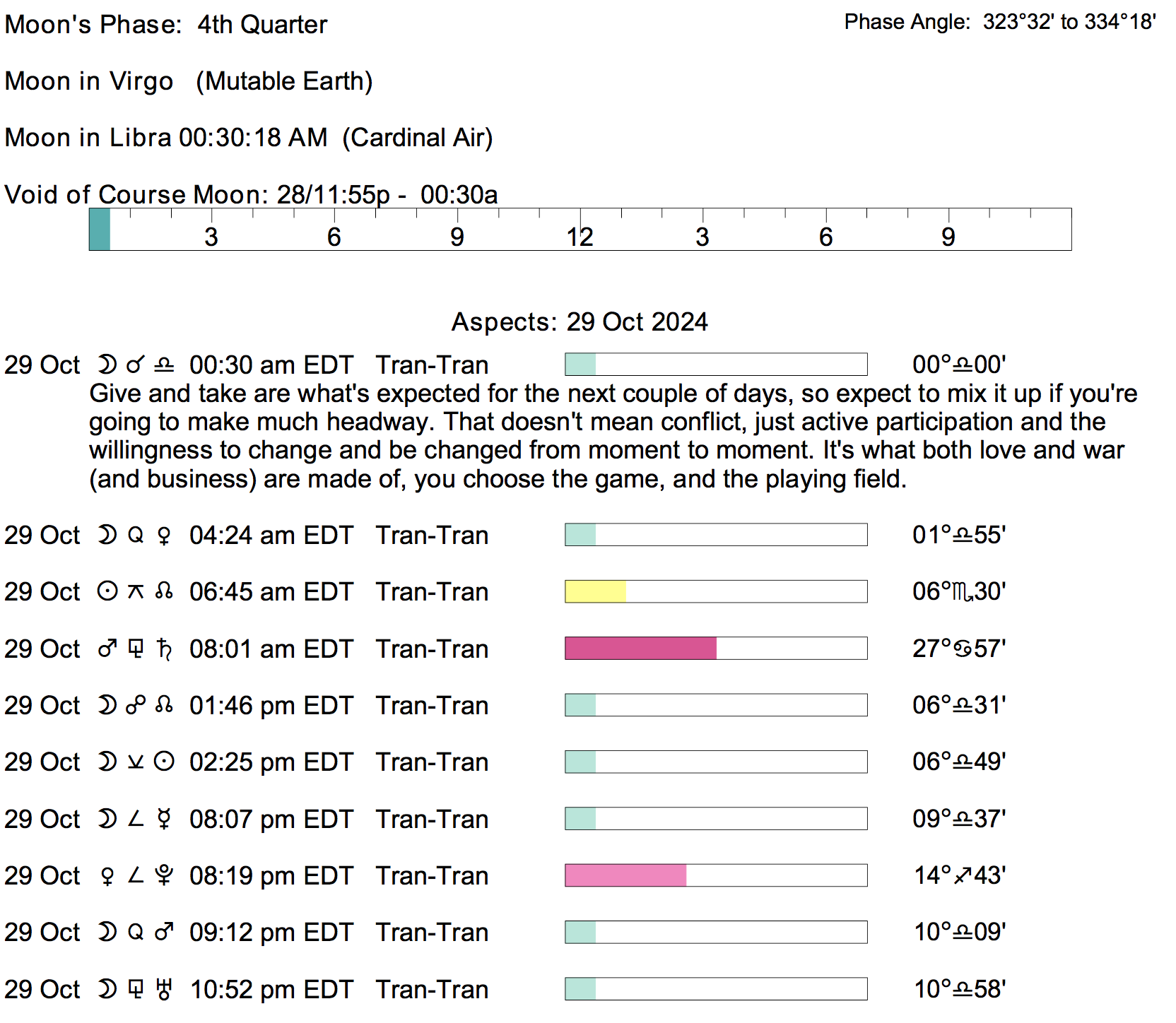
Task: Click the yellow strength bar for 06:45 am aspect
Action: [595, 591]
